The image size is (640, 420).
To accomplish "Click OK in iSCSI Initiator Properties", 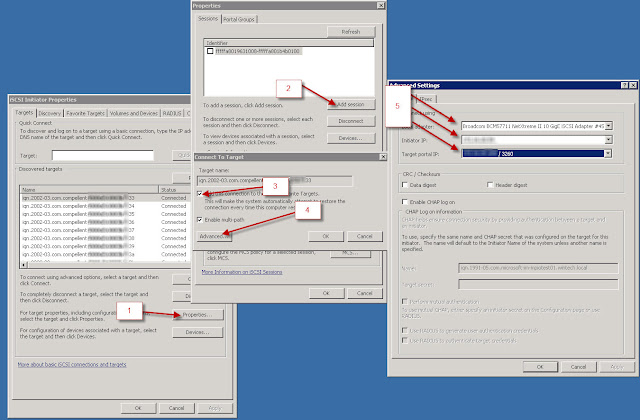I will pyautogui.click(x=138, y=408).
